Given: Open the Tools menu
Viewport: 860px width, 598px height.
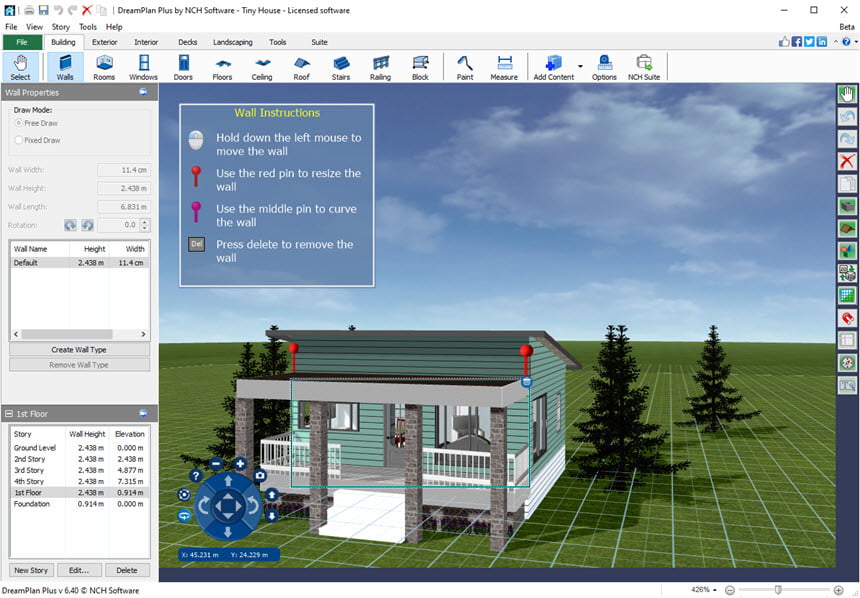Looking at the screenshot, I should (x=88, y=26).
